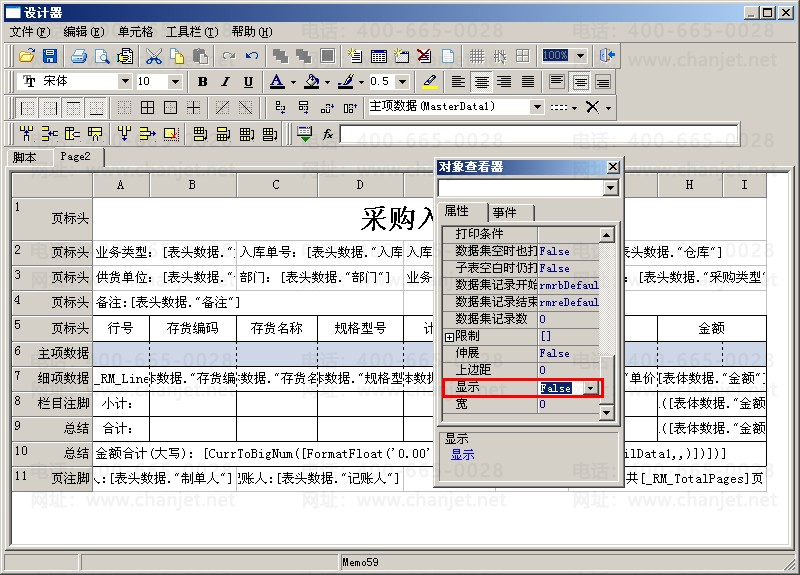
Task: Open the 单元格 menu
Action: click(135, 32)
